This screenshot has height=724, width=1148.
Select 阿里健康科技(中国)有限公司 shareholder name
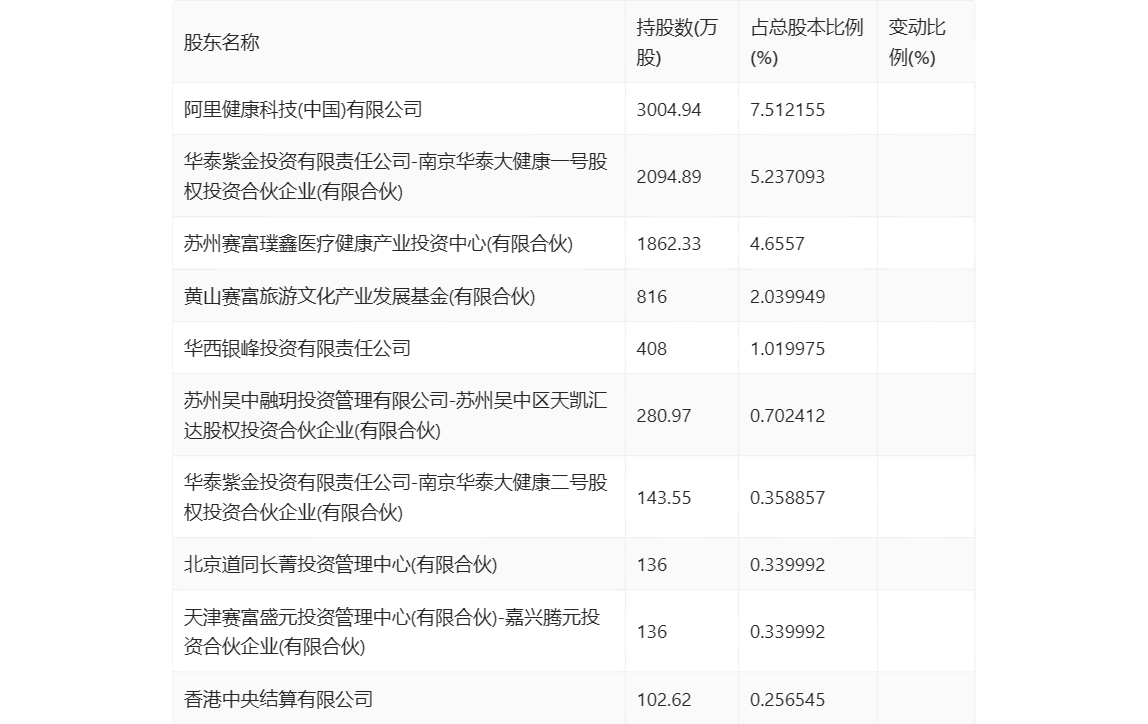[x=303, y=109]
